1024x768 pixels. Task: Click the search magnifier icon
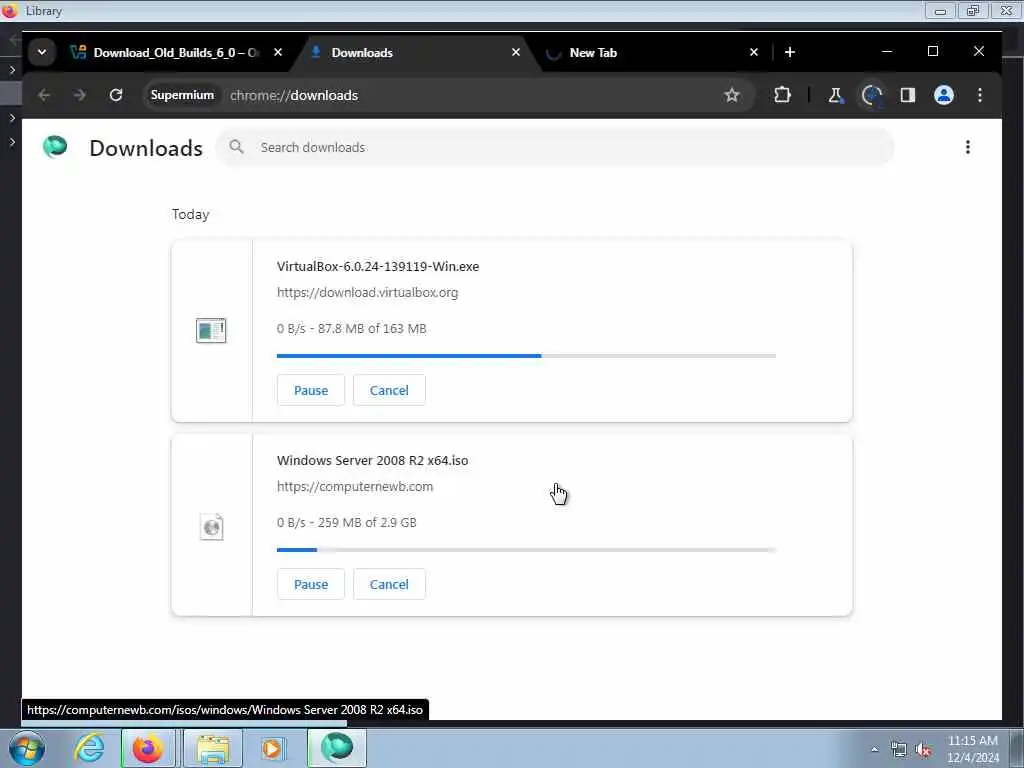[x=236, y=147]
